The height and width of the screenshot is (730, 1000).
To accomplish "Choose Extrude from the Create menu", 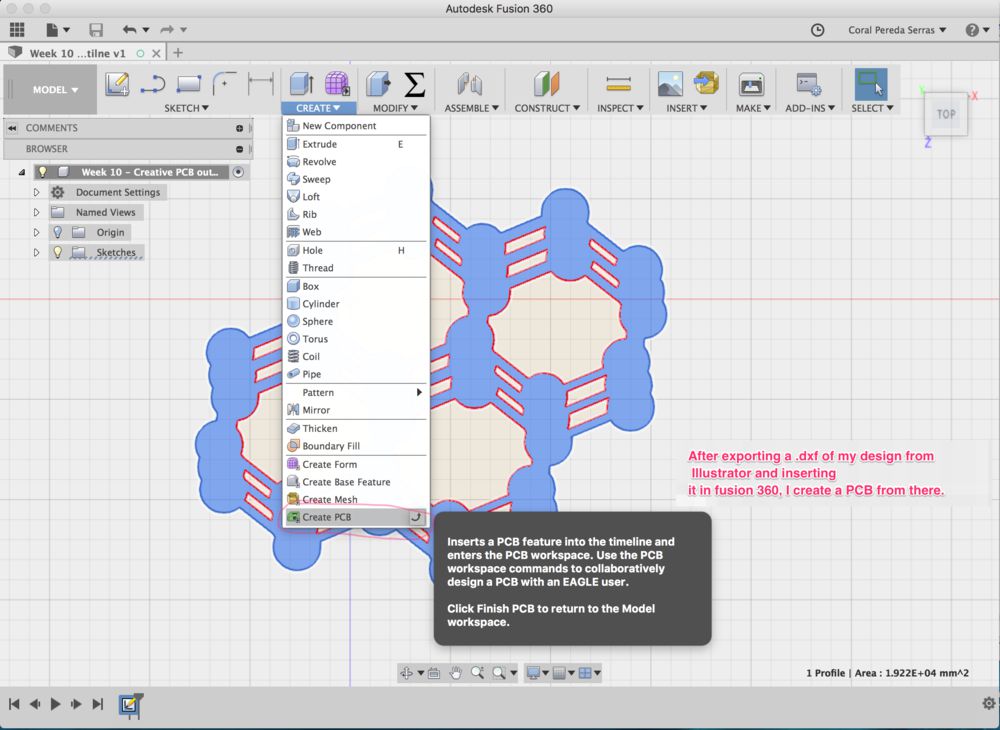I will (x=356, y=144).
